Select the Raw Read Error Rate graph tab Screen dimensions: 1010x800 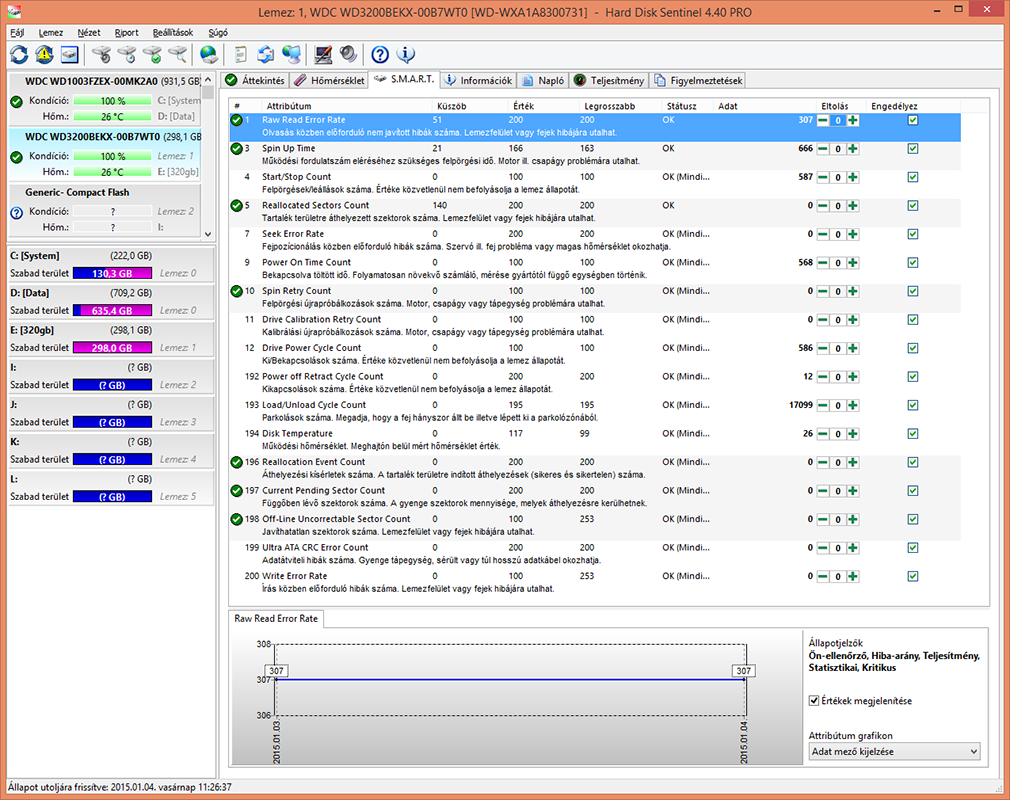[276, 618]
